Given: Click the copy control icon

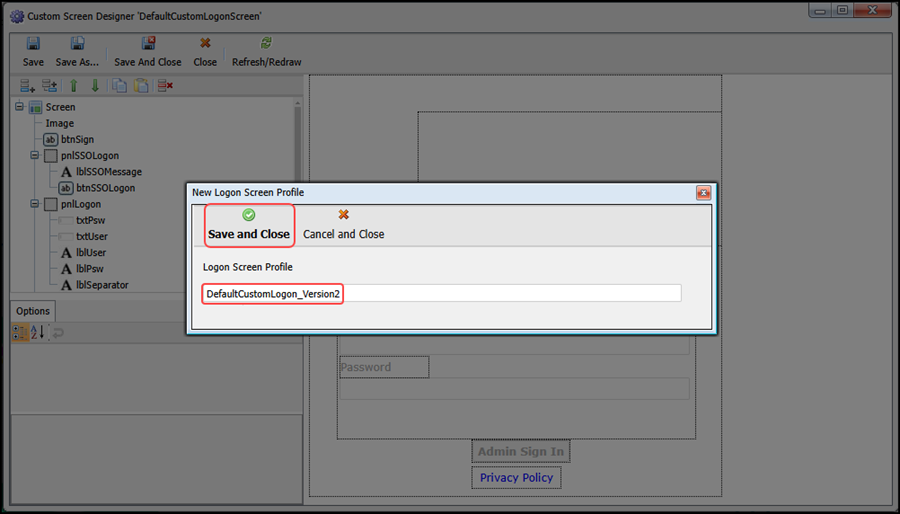Looking at the screenshot, I should (x=120, y=86).
